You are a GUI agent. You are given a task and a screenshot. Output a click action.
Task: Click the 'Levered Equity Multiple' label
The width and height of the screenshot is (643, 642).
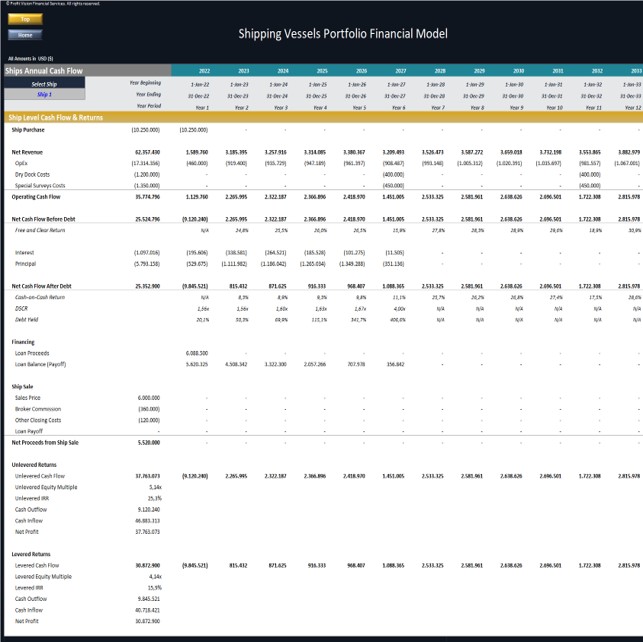click(43, 576)
